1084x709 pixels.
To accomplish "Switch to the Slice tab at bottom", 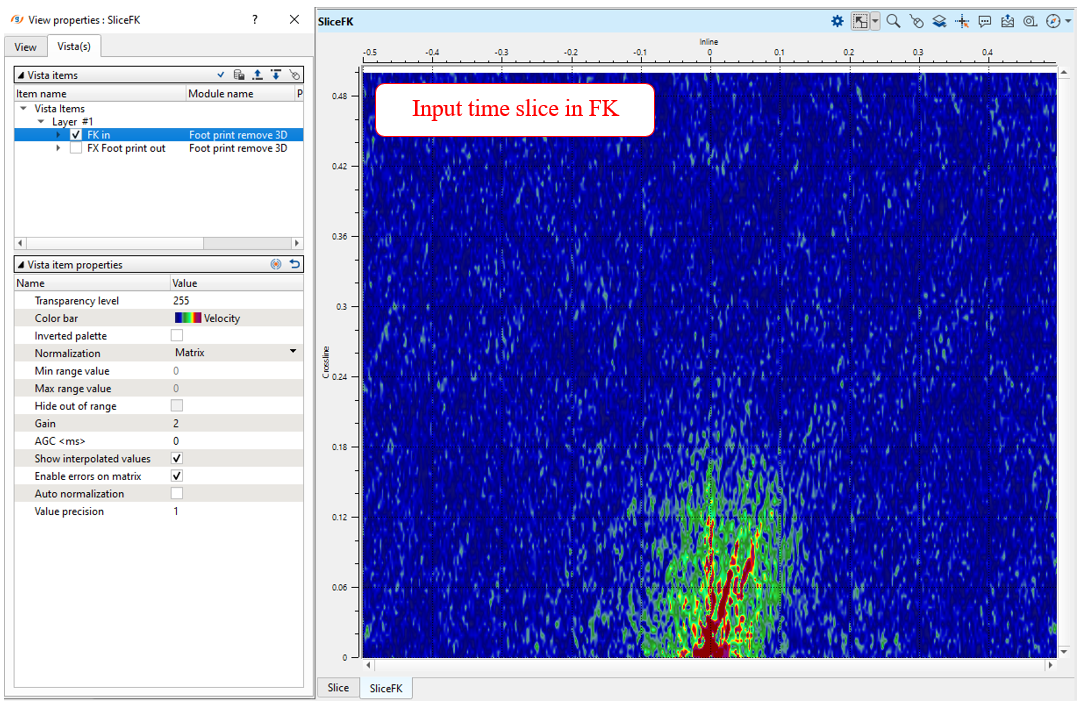I will (338, 688).
